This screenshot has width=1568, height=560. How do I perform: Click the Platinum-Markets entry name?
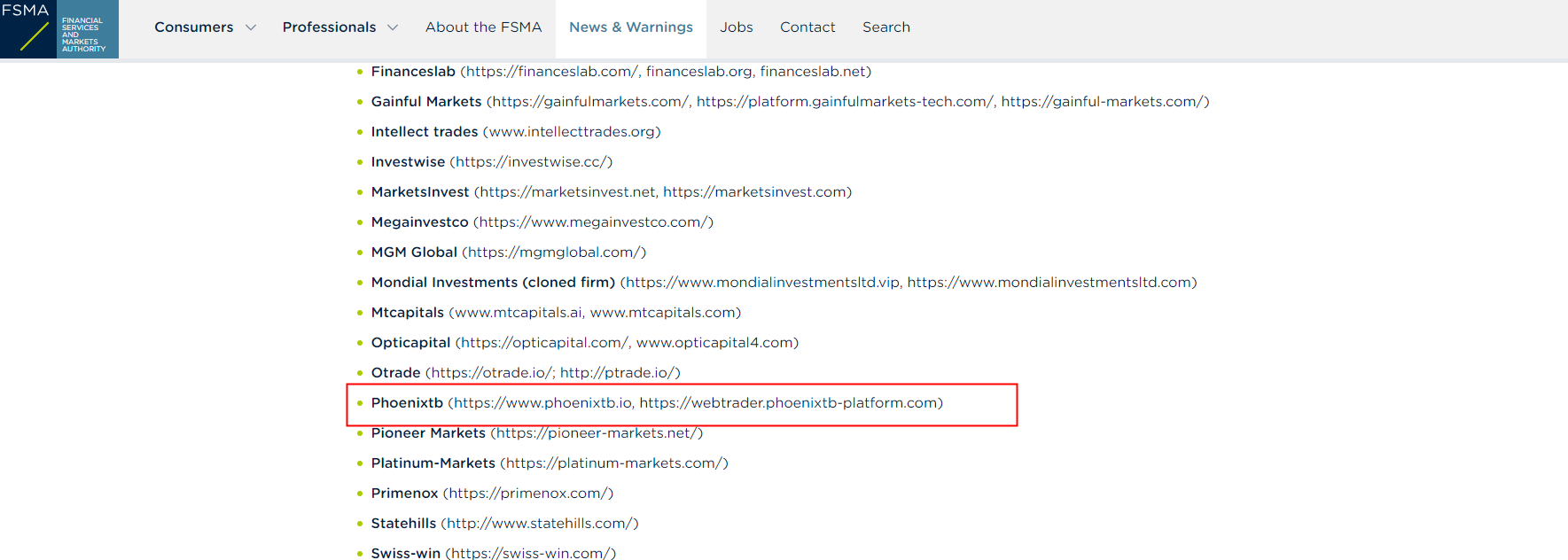click(x=433, y=463)
